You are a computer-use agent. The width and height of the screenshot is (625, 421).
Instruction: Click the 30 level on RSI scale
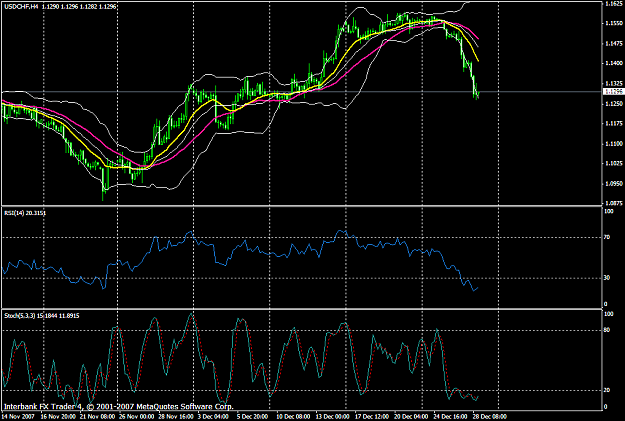[x=607, y=278]
